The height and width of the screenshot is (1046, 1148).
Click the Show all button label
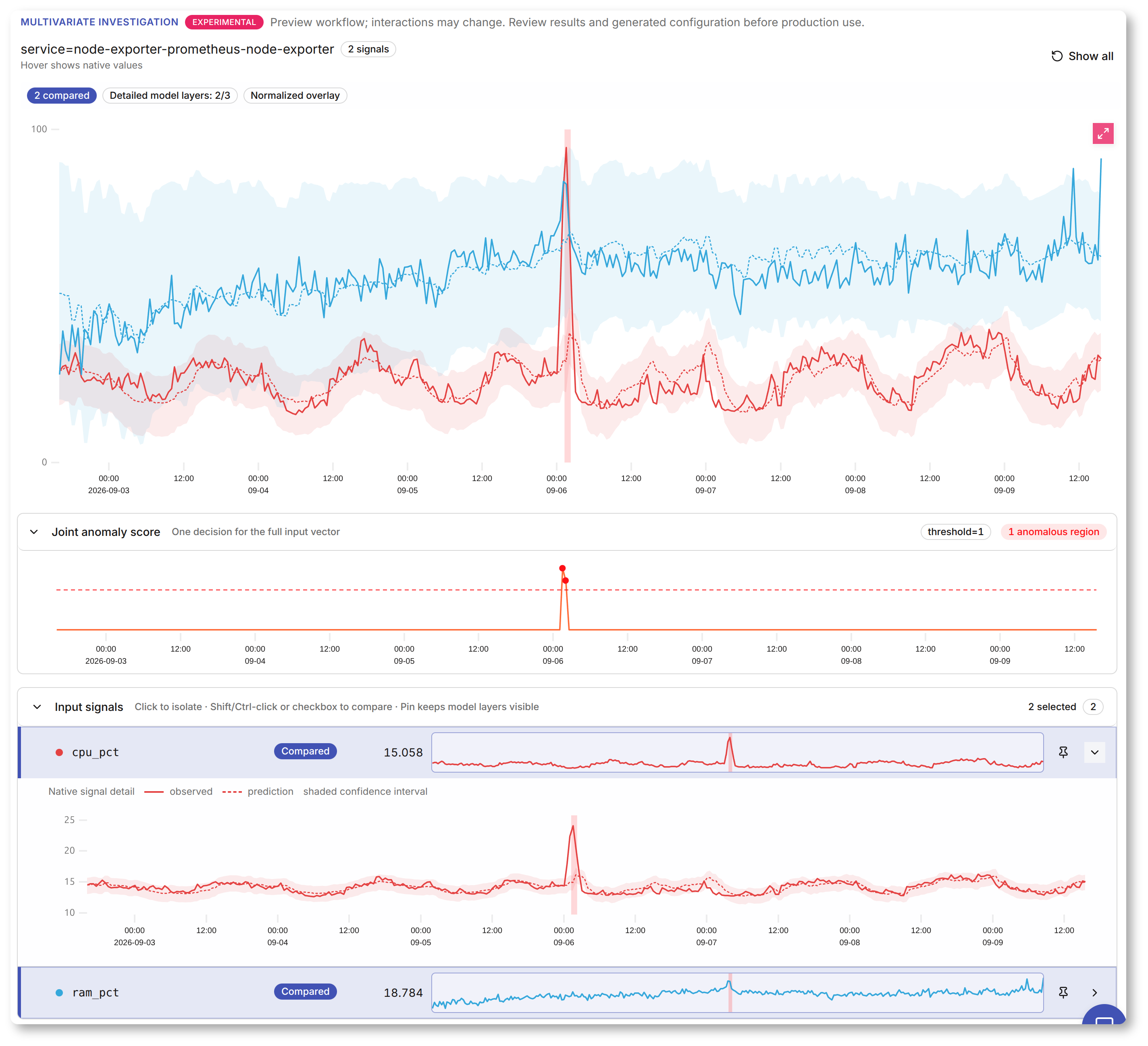click(1090, 56)
